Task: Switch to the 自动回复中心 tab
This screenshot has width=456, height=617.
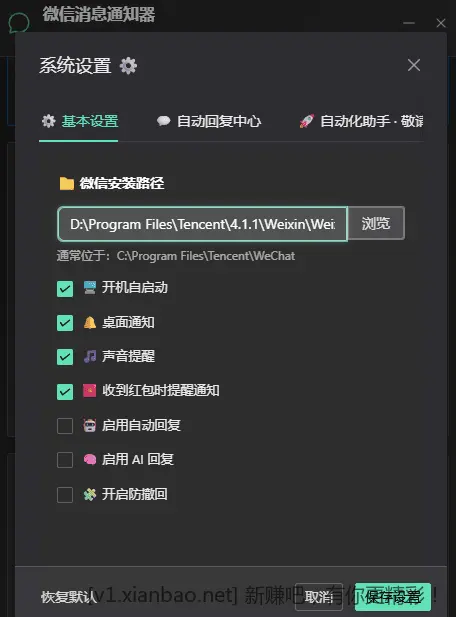Action: [209, 121]
